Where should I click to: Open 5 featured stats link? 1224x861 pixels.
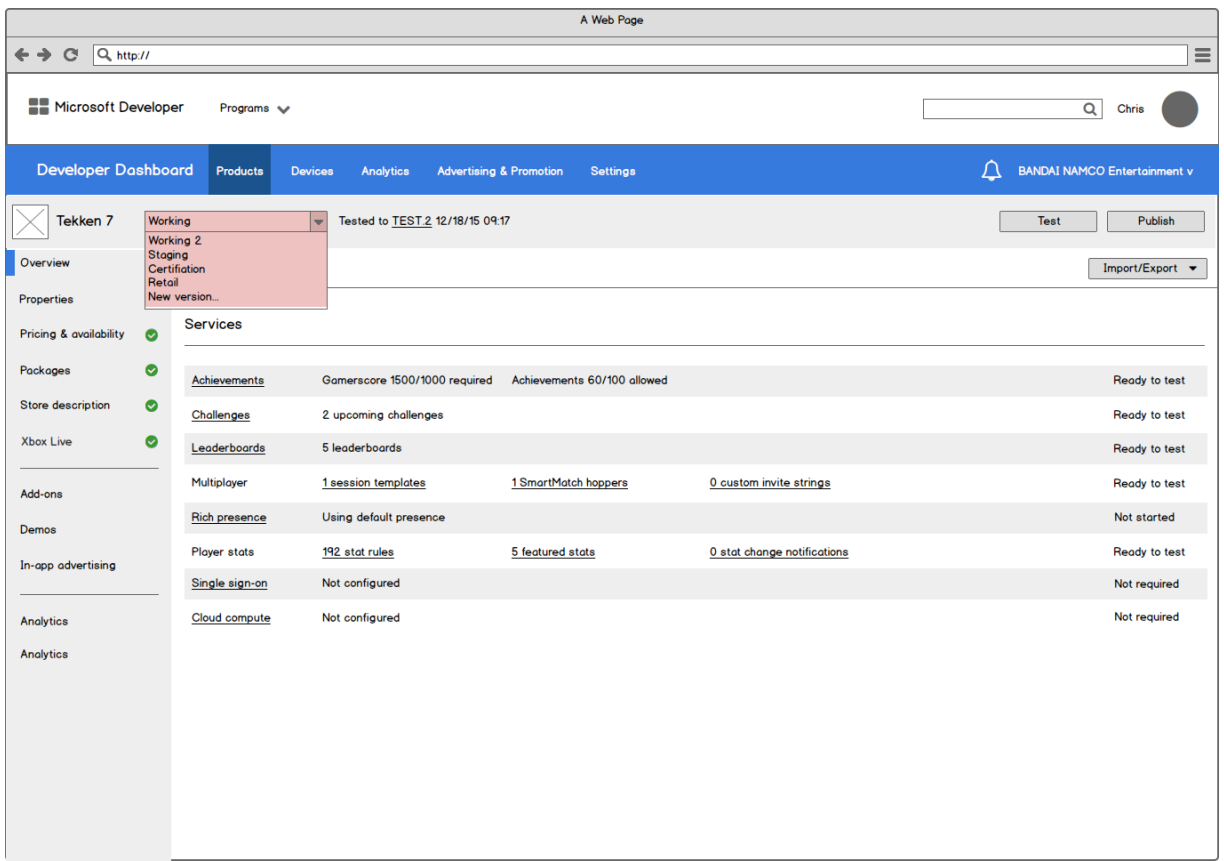(x=553, y=552)
